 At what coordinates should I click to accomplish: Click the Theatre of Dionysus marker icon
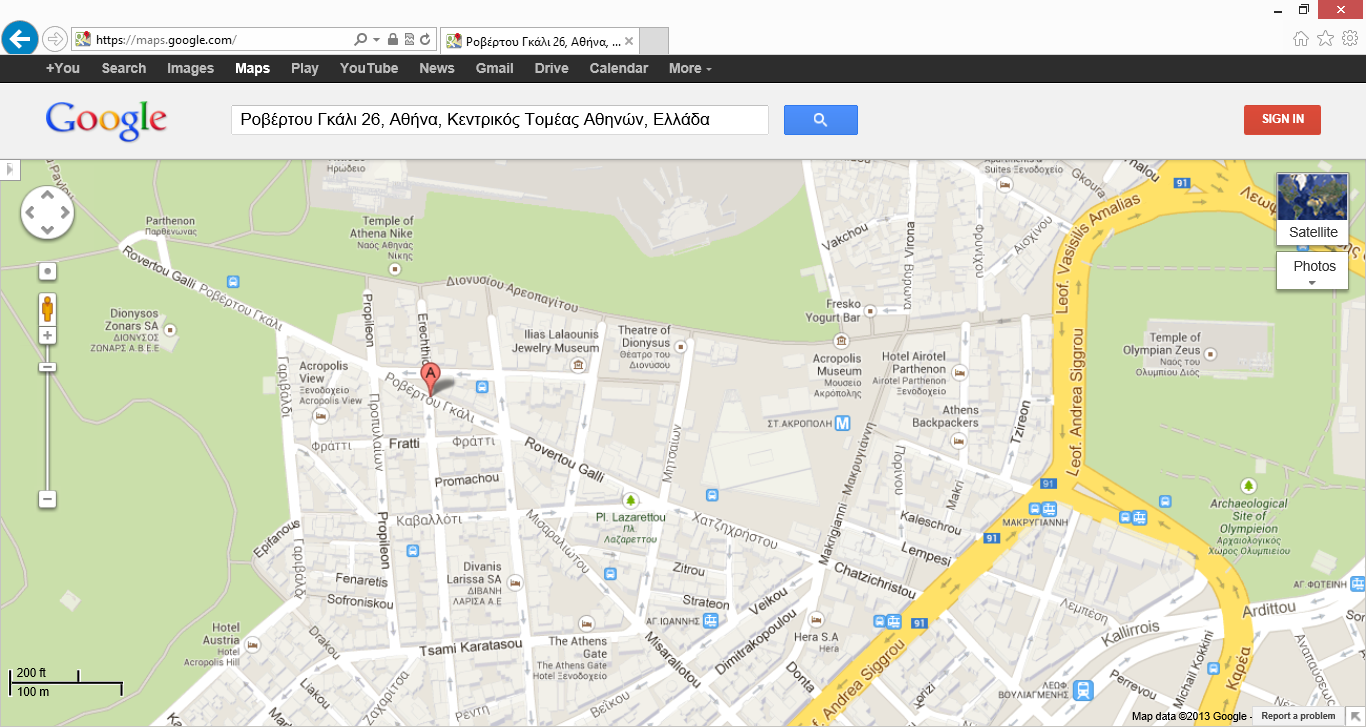(681, 346)
